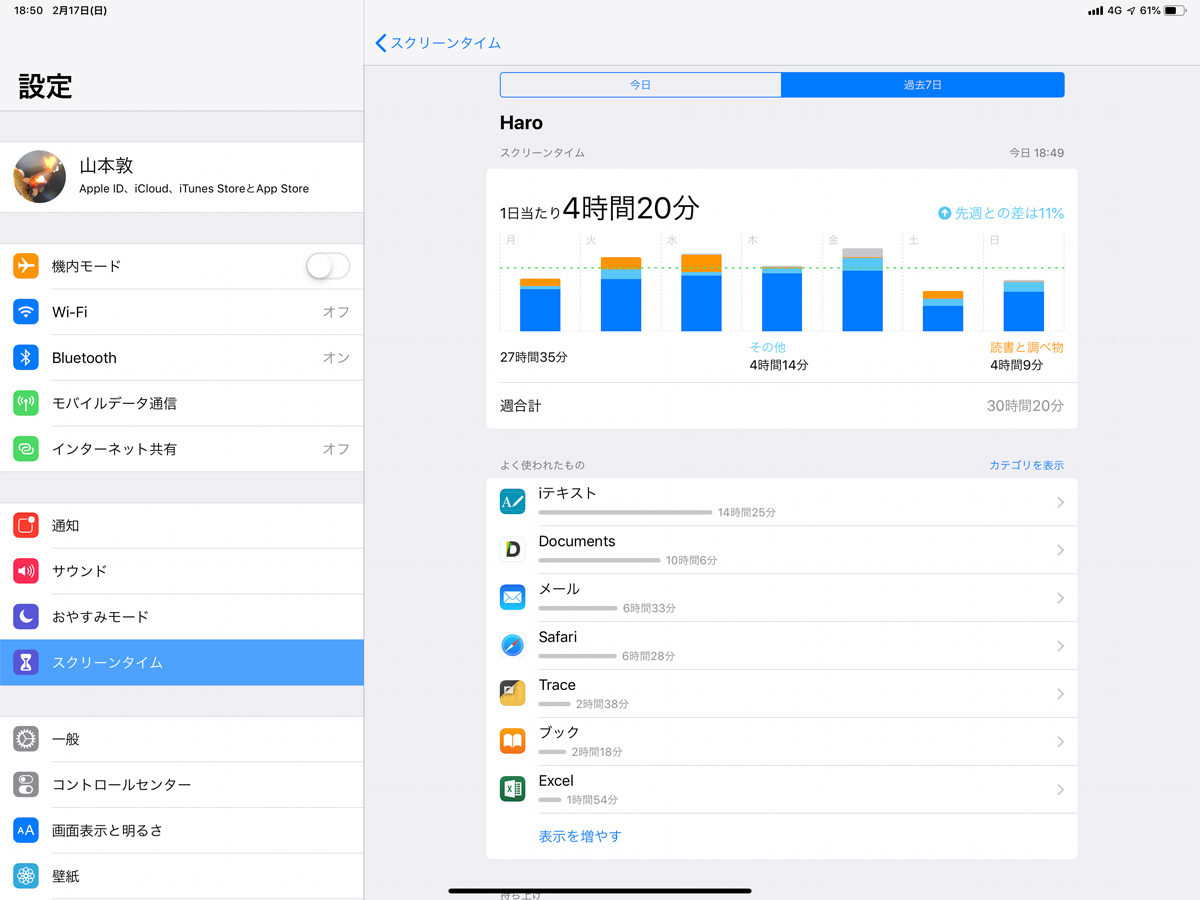Tap the Screen Time hourglass icon
Screen dimensions: 1200x900
coord(26,662)
